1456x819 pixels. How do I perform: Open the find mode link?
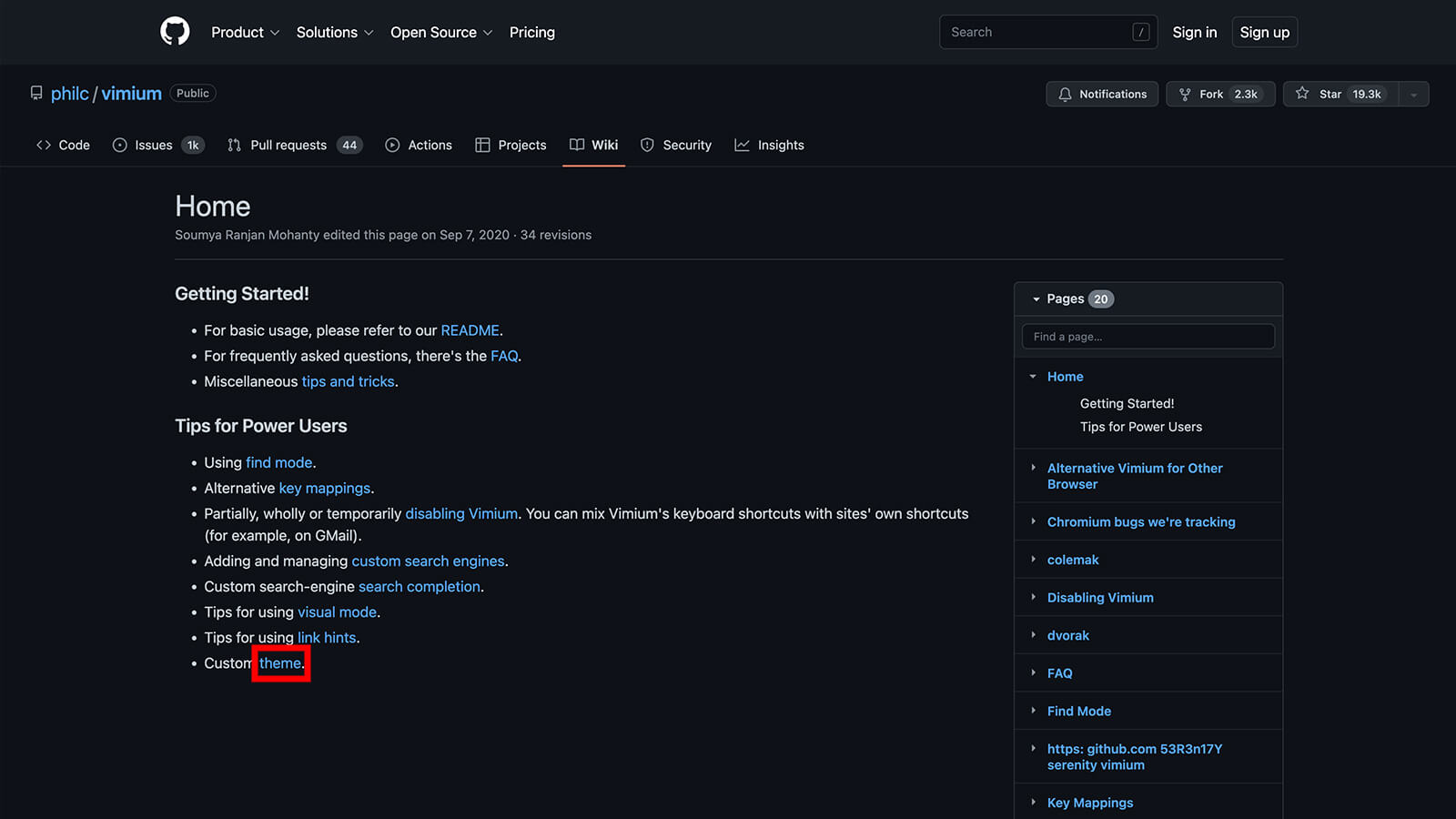pyautogui.click(x=279, y=462)
